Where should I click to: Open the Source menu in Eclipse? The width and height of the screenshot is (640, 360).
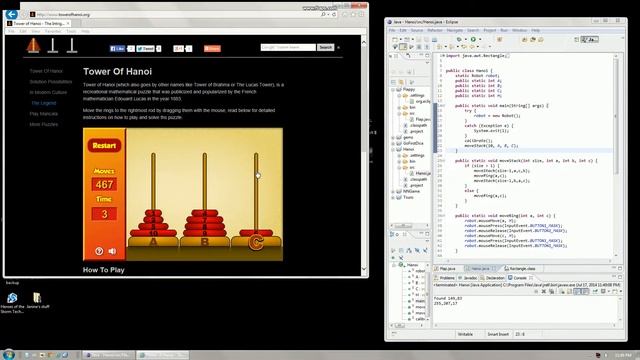(417, 30)
